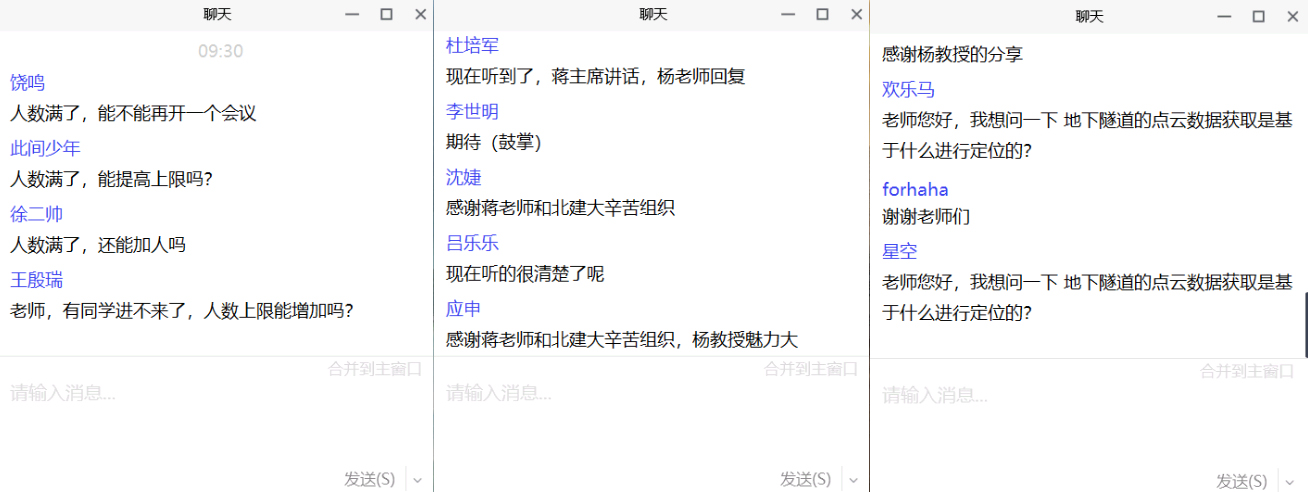The width and height of the screenshot is (1308, 492).
Task: Maximize the right chat window
Action: point(1258,16)
